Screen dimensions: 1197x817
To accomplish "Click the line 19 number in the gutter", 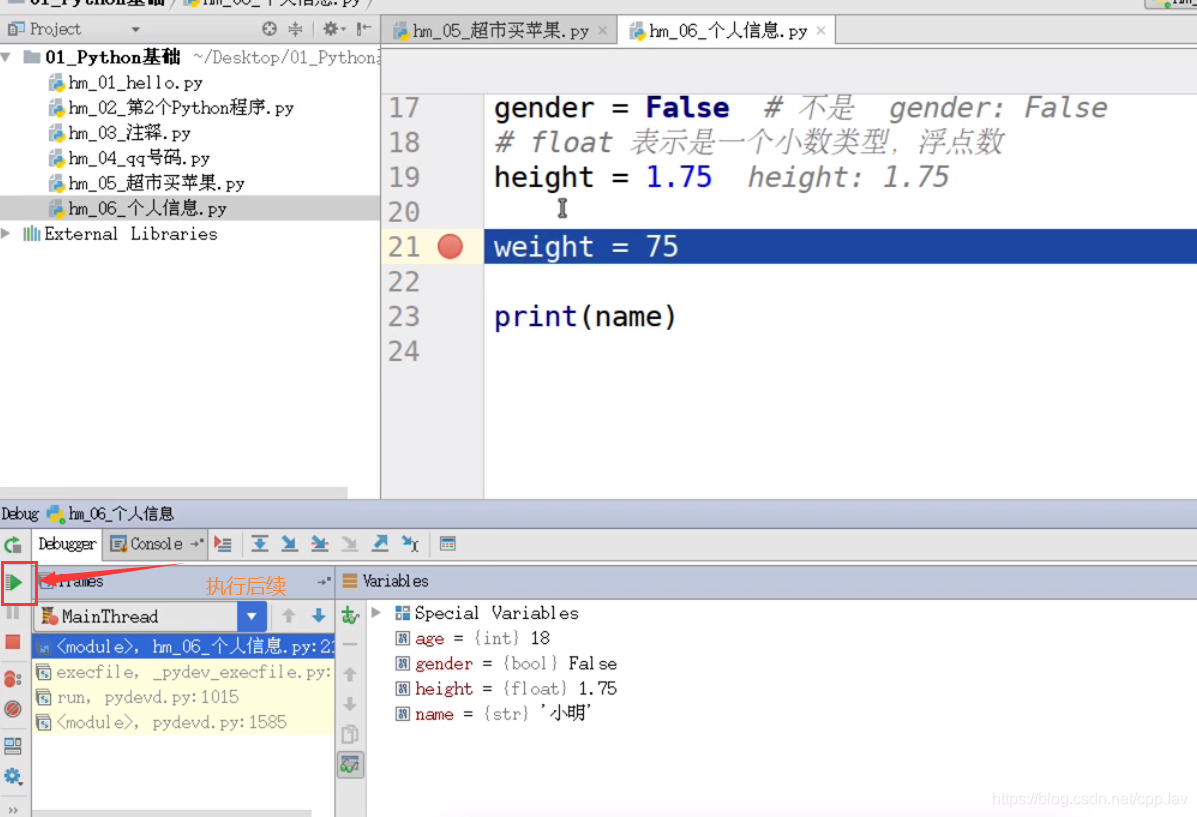I will pos(404,177).
